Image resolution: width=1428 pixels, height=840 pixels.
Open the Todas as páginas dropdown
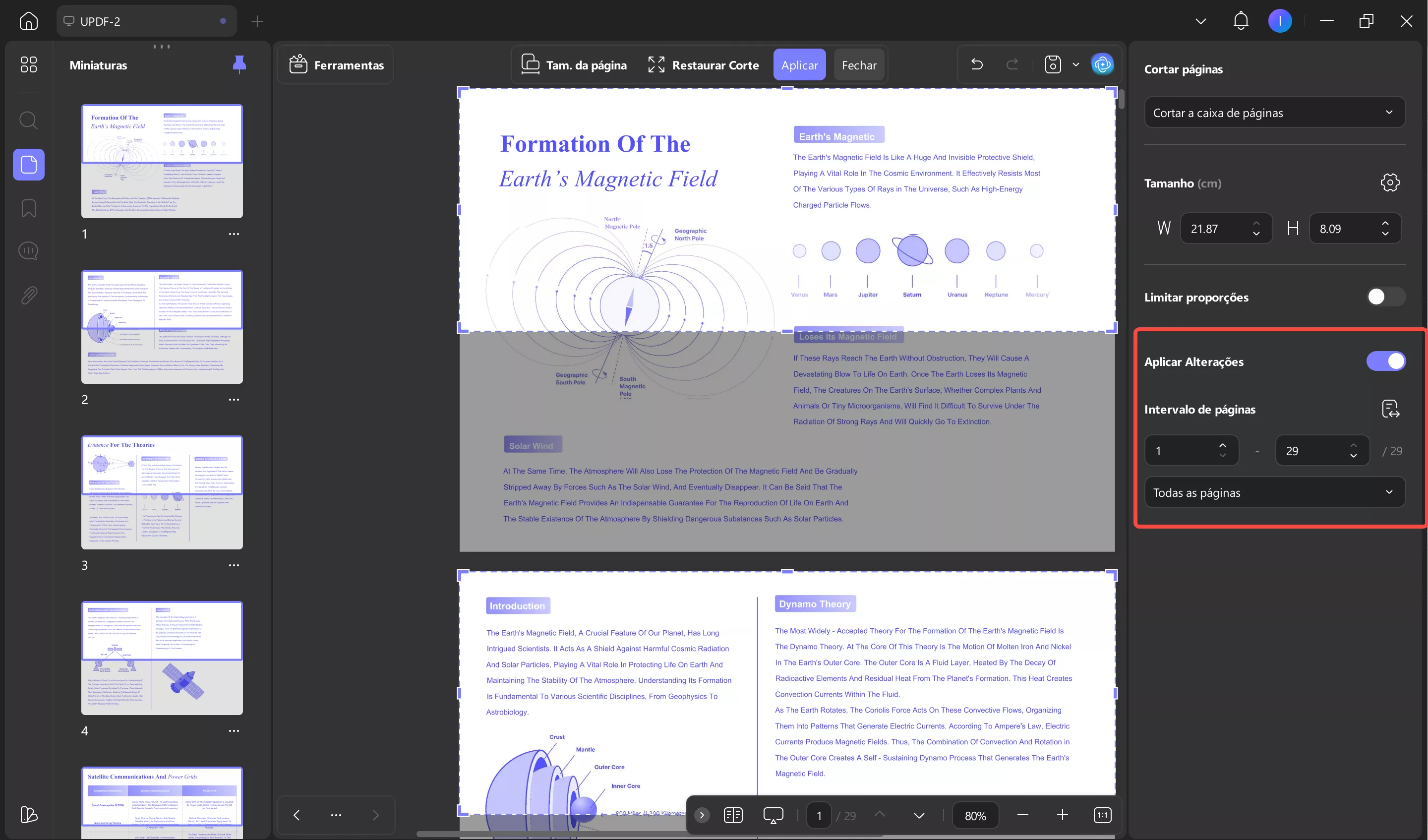click(1274, 492)
